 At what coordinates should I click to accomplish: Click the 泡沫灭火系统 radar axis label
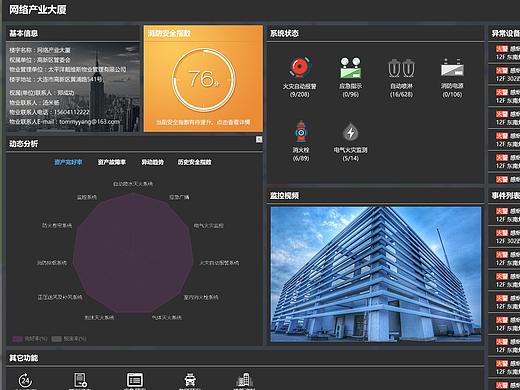coord(99,317)
